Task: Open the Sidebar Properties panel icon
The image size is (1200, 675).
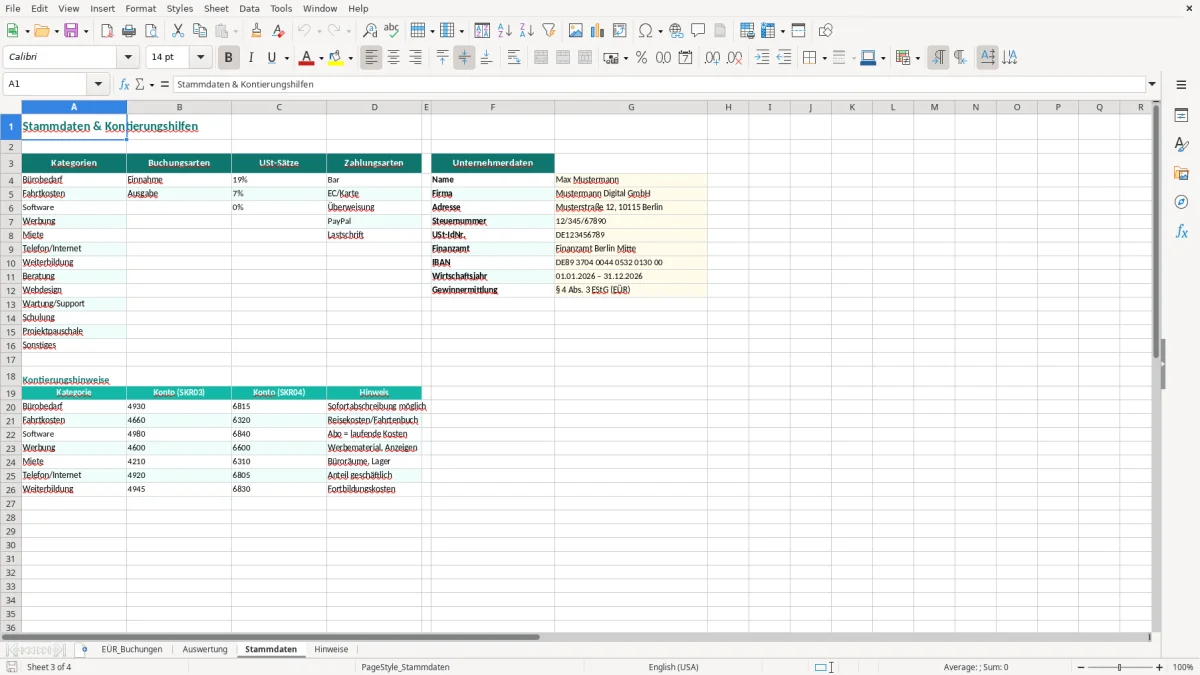Action: click(x=1181, y=116)
